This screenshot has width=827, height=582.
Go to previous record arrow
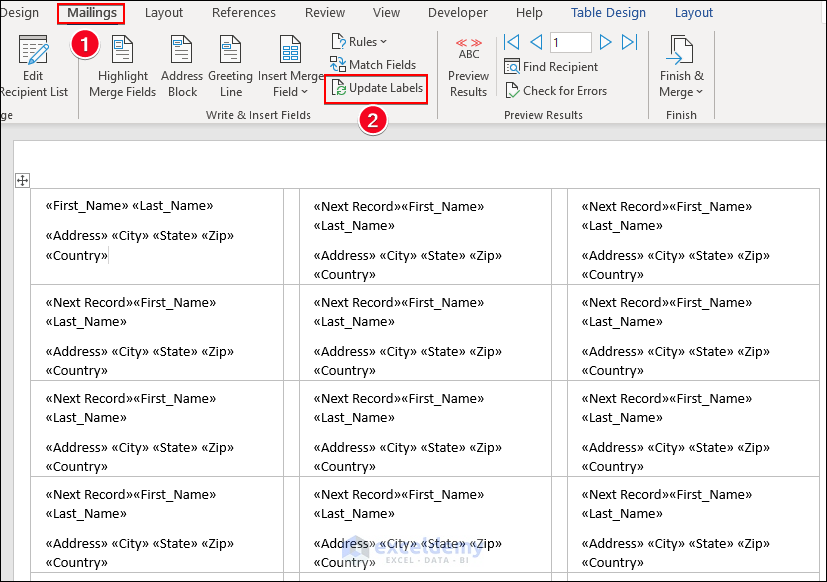click(x=536, y=42)
